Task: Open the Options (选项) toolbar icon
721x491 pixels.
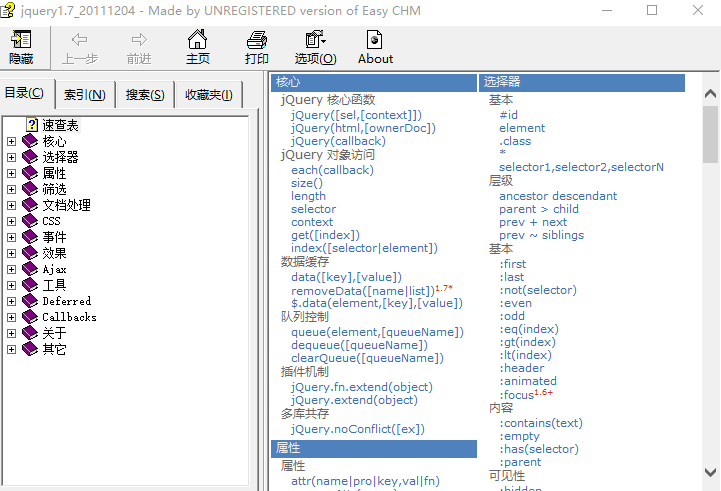Action: tap(315, 40)
